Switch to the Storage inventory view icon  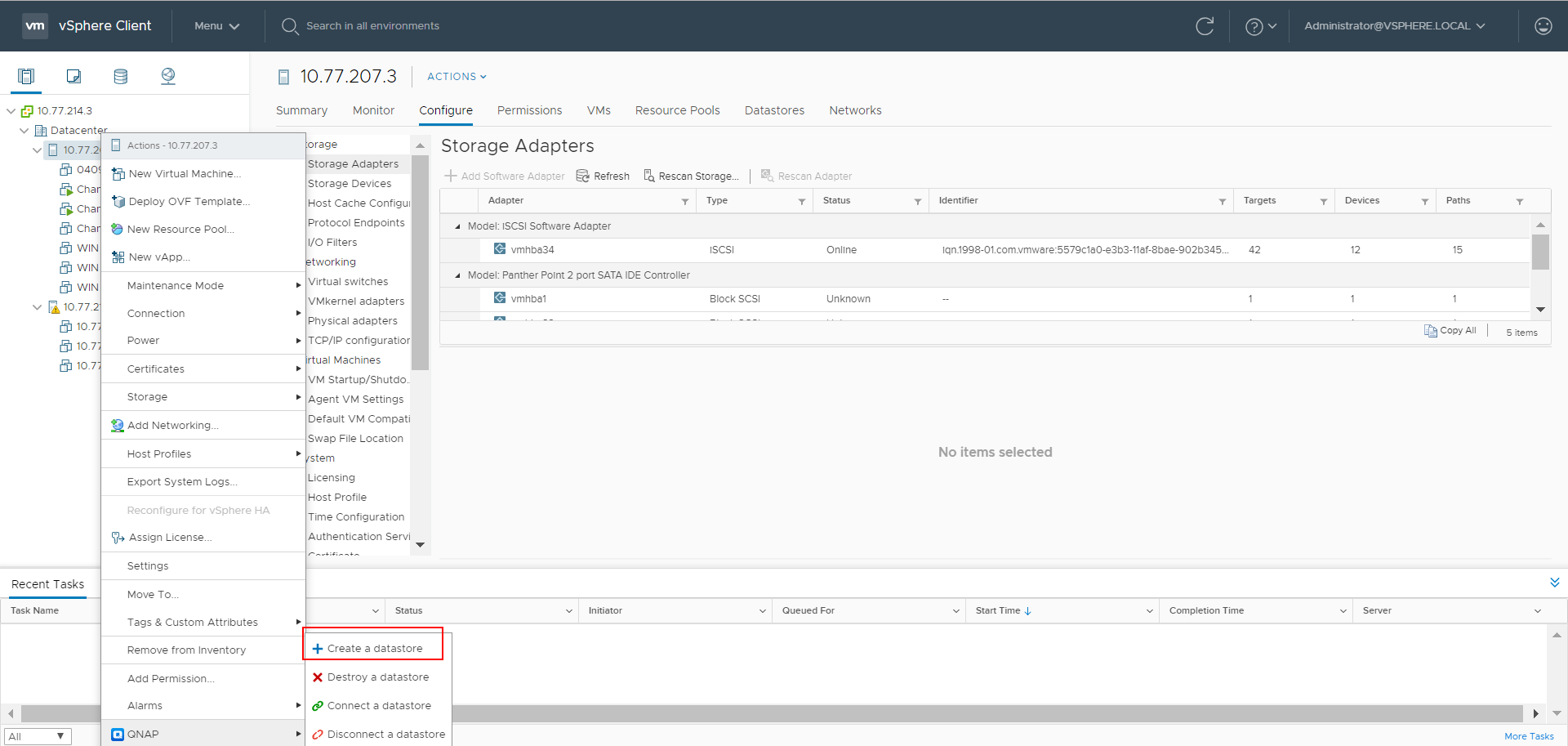pos(121,77)
